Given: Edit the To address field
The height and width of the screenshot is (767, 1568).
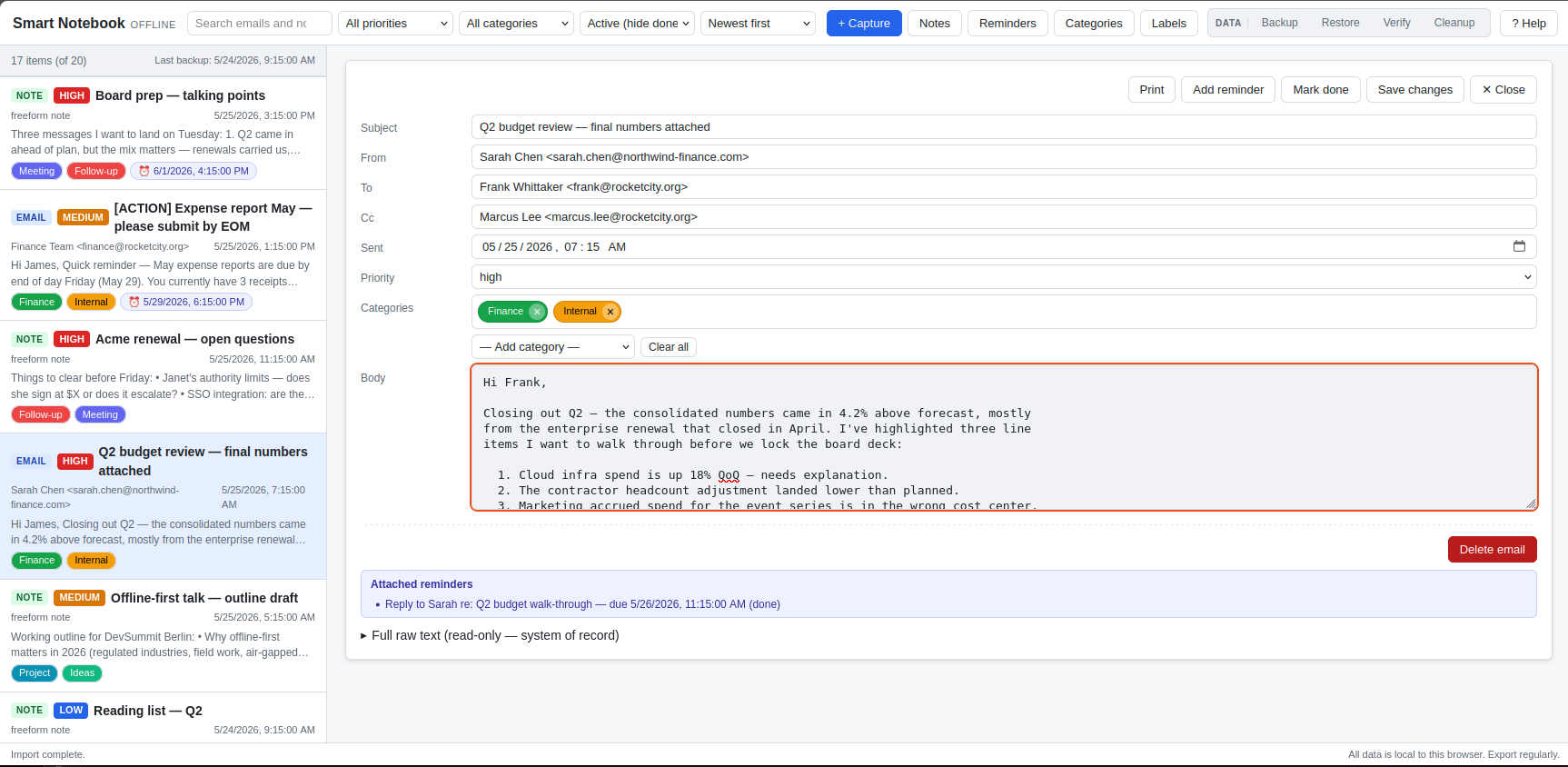Looking at the screenshot, I should click(x=1004, y=187).
